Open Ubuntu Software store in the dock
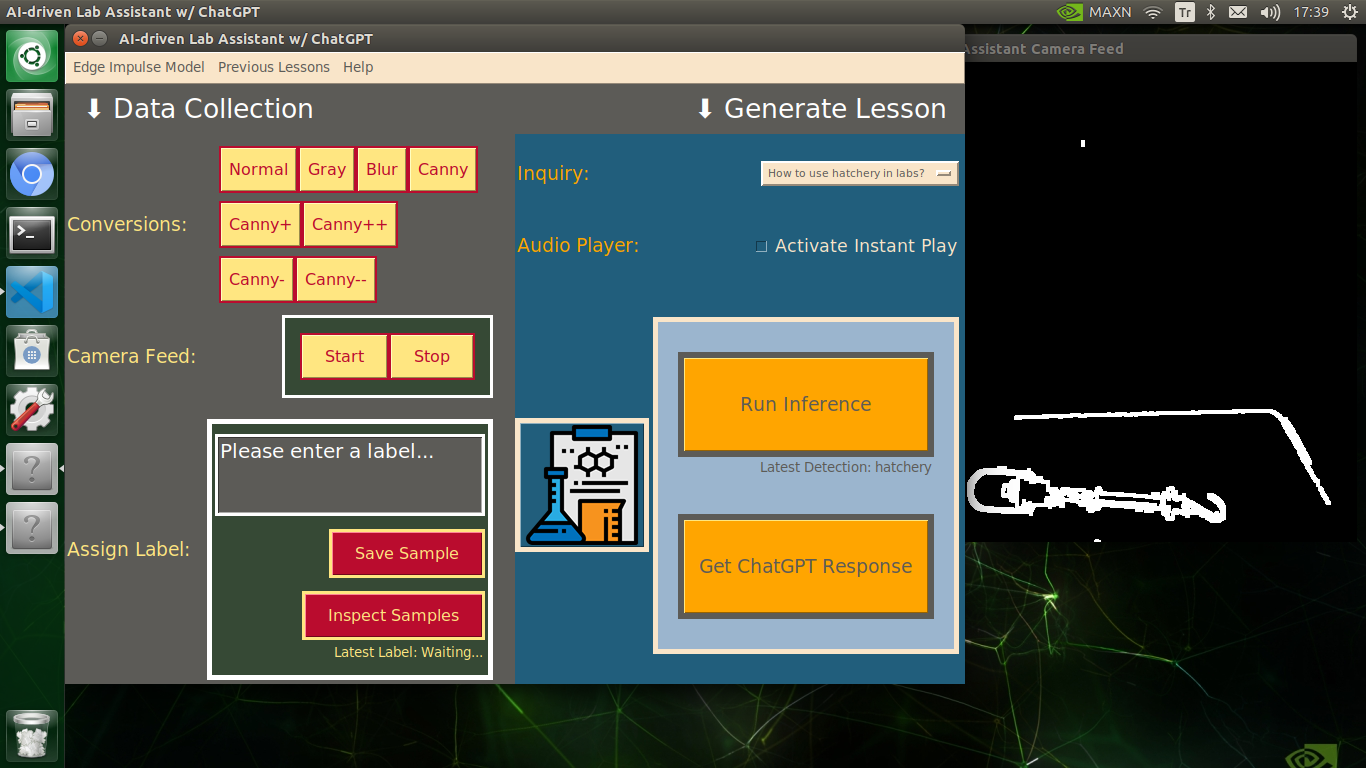The image size is (1366, 768). click(32, 352)
